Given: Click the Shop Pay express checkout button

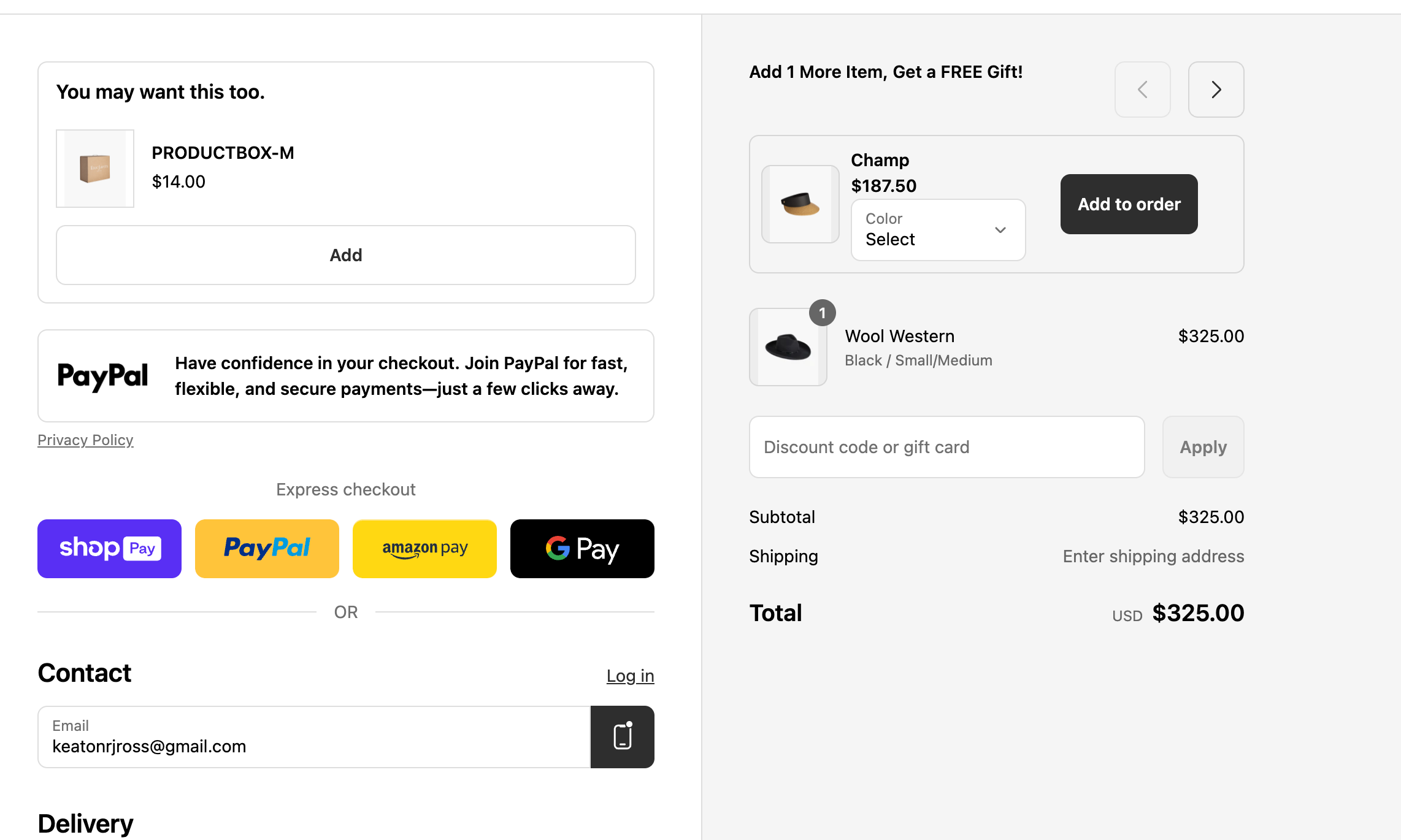Looking at the screenshot, I should tap(109, 549).
